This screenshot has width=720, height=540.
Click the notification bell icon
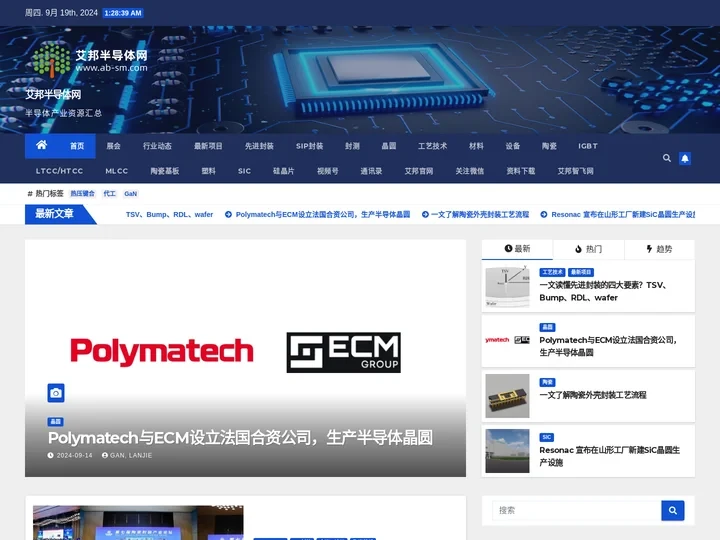685,158
